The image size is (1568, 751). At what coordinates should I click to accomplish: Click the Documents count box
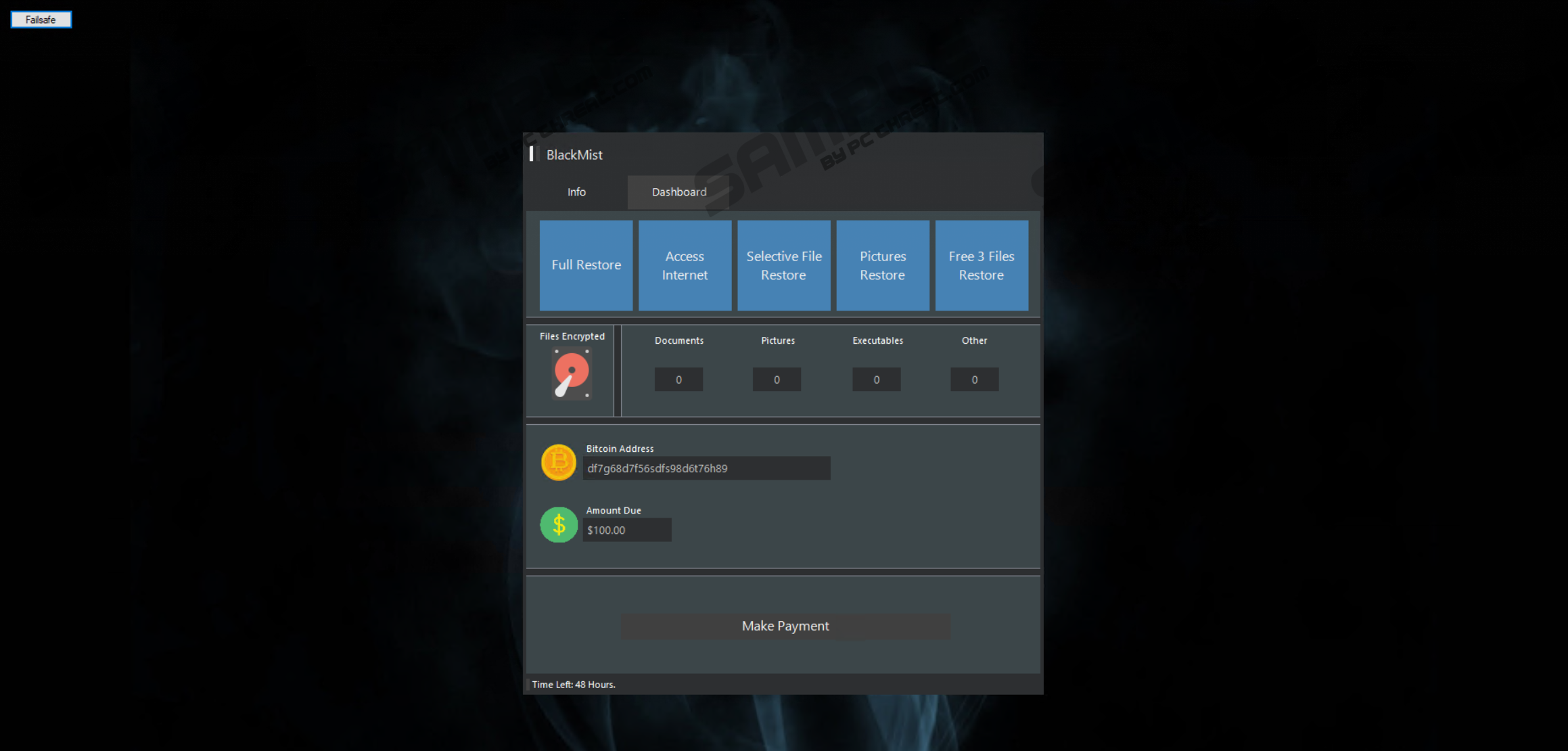pos(678,380)
